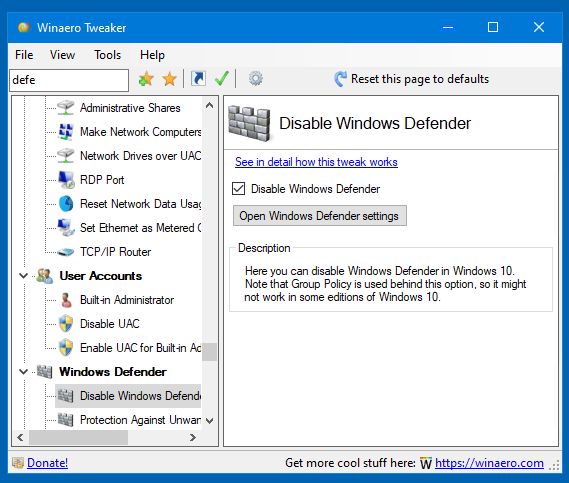Open bookmarks with the orange star icon
Viewport: 569px width, 483px height.
click(169, 79)
